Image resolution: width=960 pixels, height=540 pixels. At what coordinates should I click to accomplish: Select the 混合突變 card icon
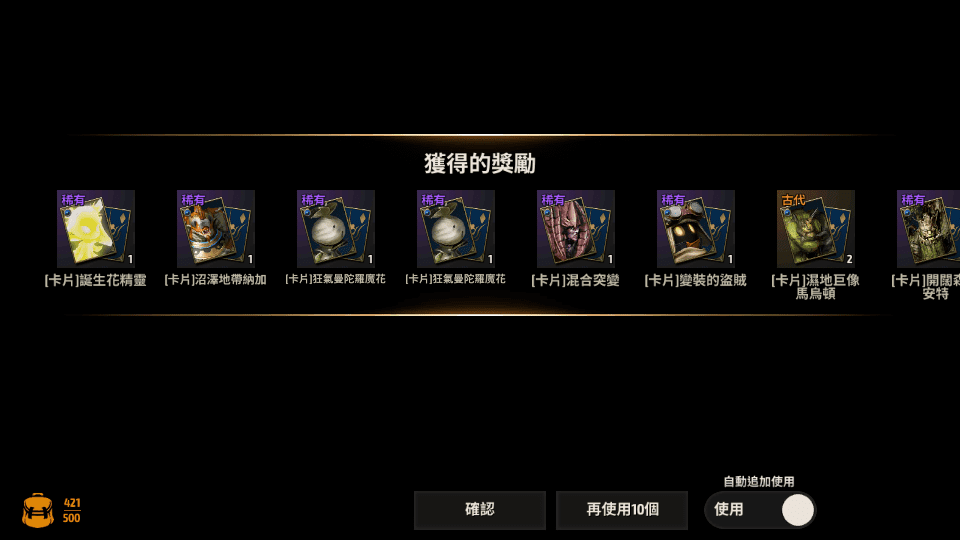[x=576, y=228]
